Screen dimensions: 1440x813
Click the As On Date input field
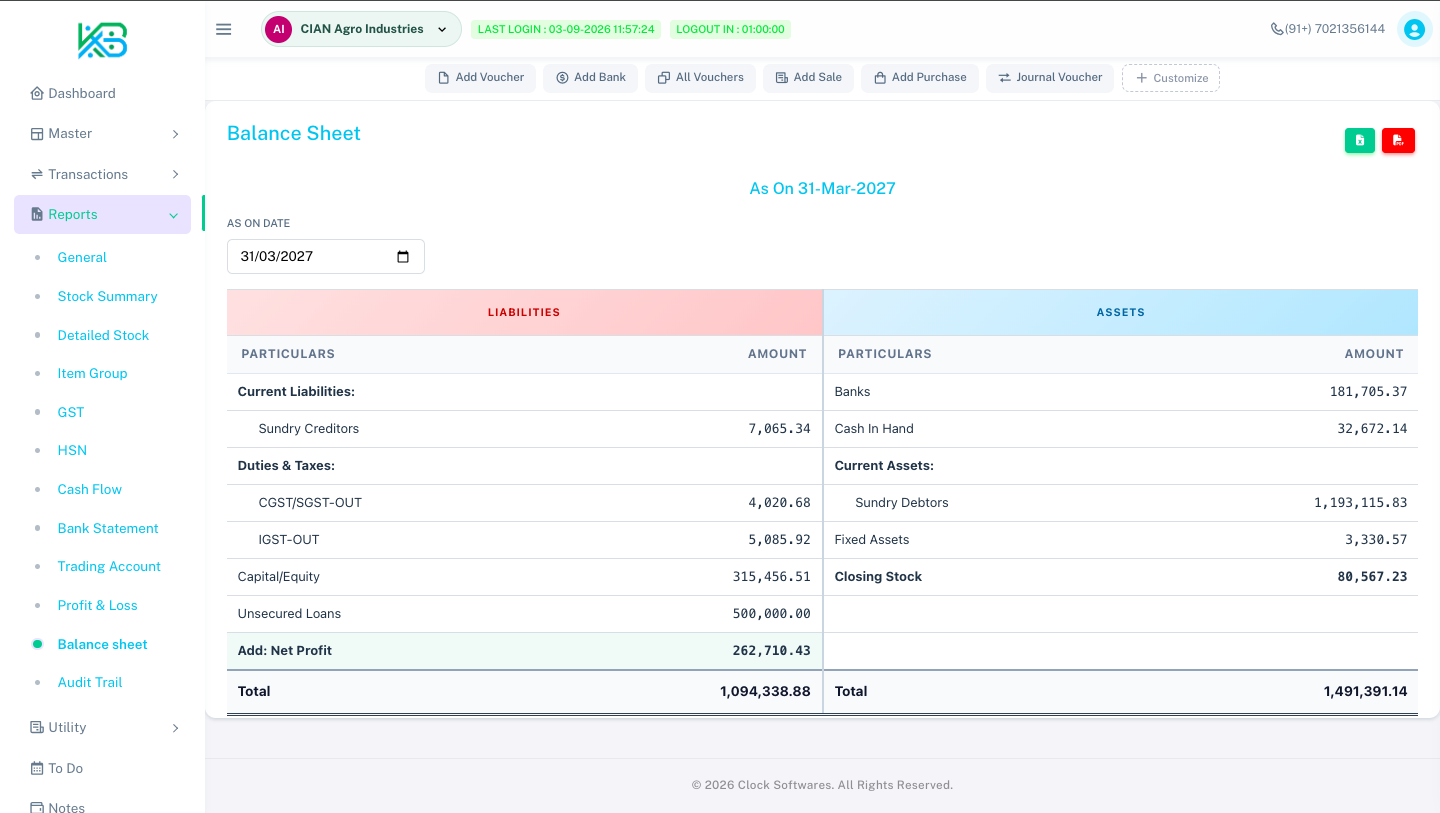click(326, 257)
